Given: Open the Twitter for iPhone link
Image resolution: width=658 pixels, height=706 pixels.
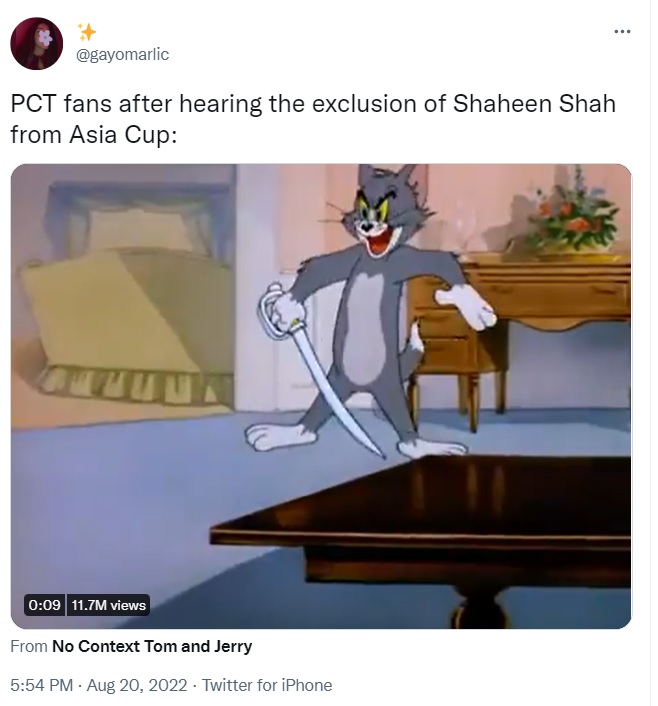Looking at the screenshot, I should [x=267, y=685].
